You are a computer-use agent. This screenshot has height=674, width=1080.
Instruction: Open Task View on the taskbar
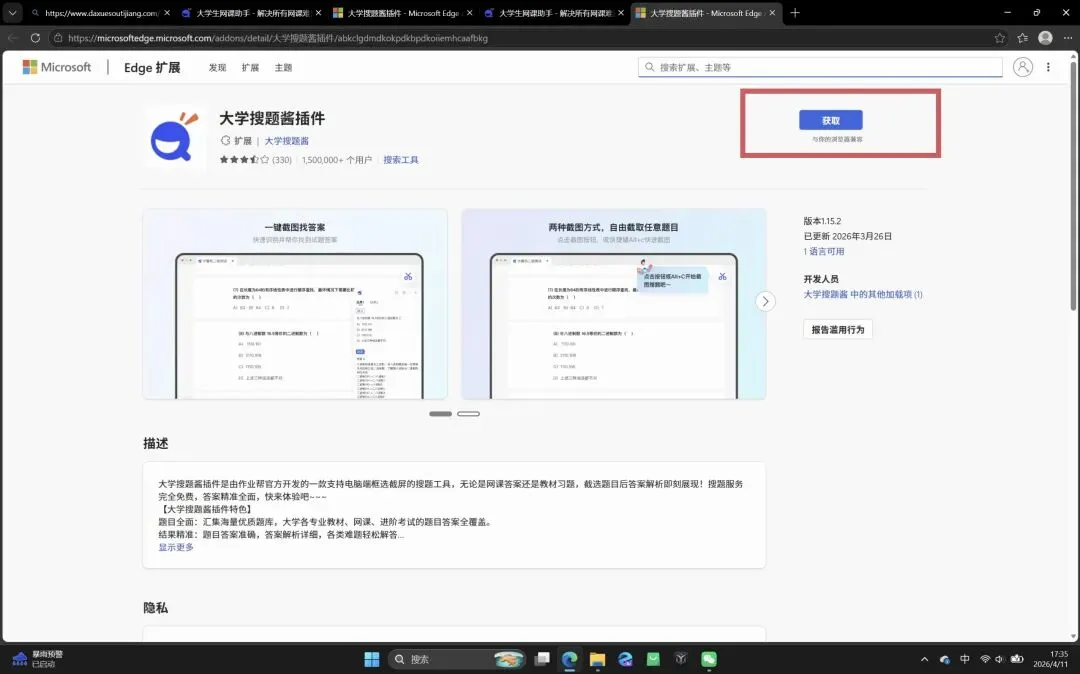tap(542, 659)
